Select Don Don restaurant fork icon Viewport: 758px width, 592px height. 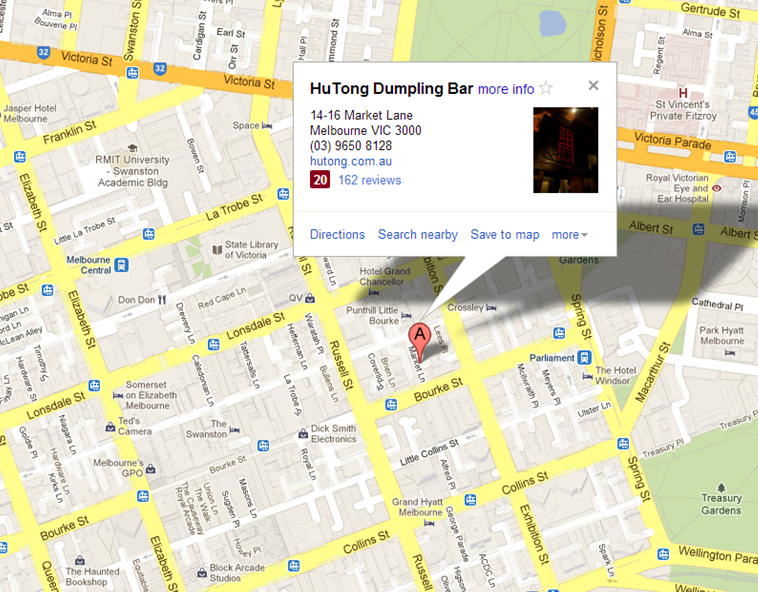[161, 300]
